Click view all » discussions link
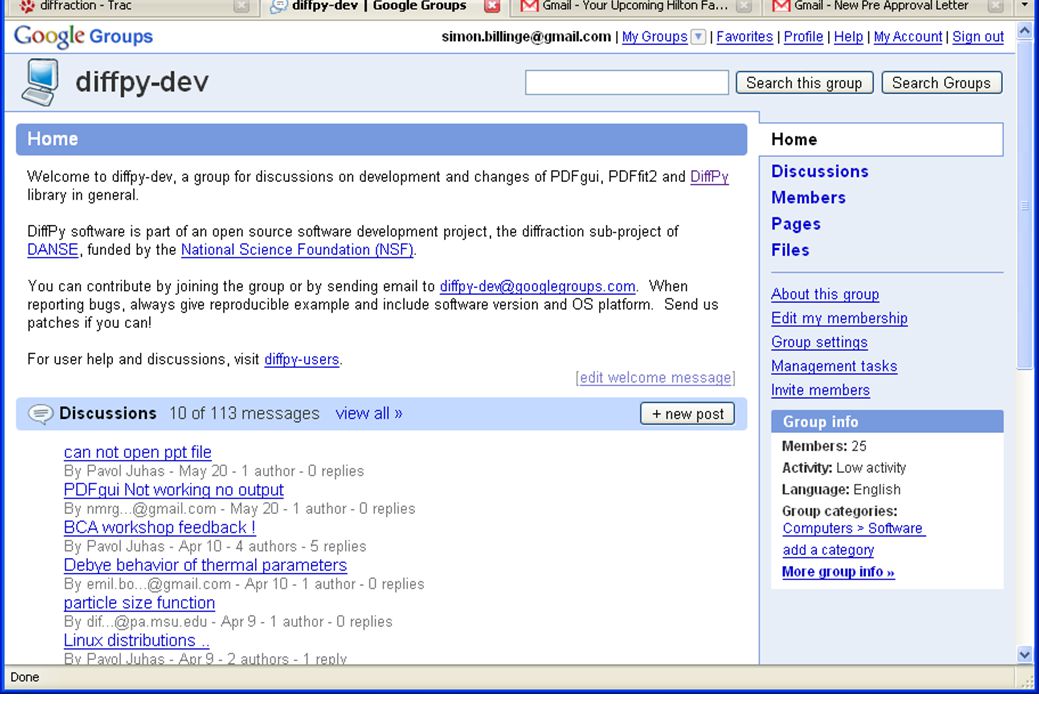The width and height of the screenshot is (1039, 720). click(x=368, y=414)
